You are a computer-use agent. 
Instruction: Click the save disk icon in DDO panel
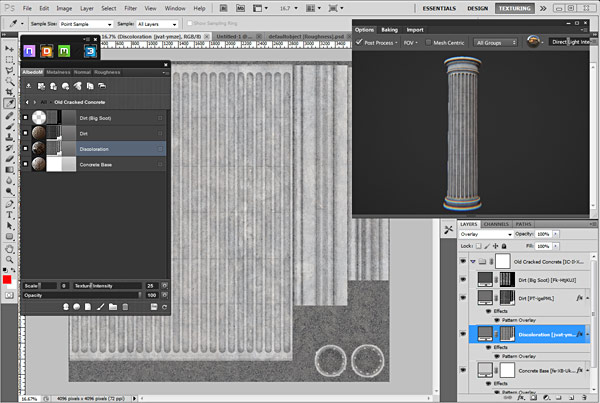(154, 307)
